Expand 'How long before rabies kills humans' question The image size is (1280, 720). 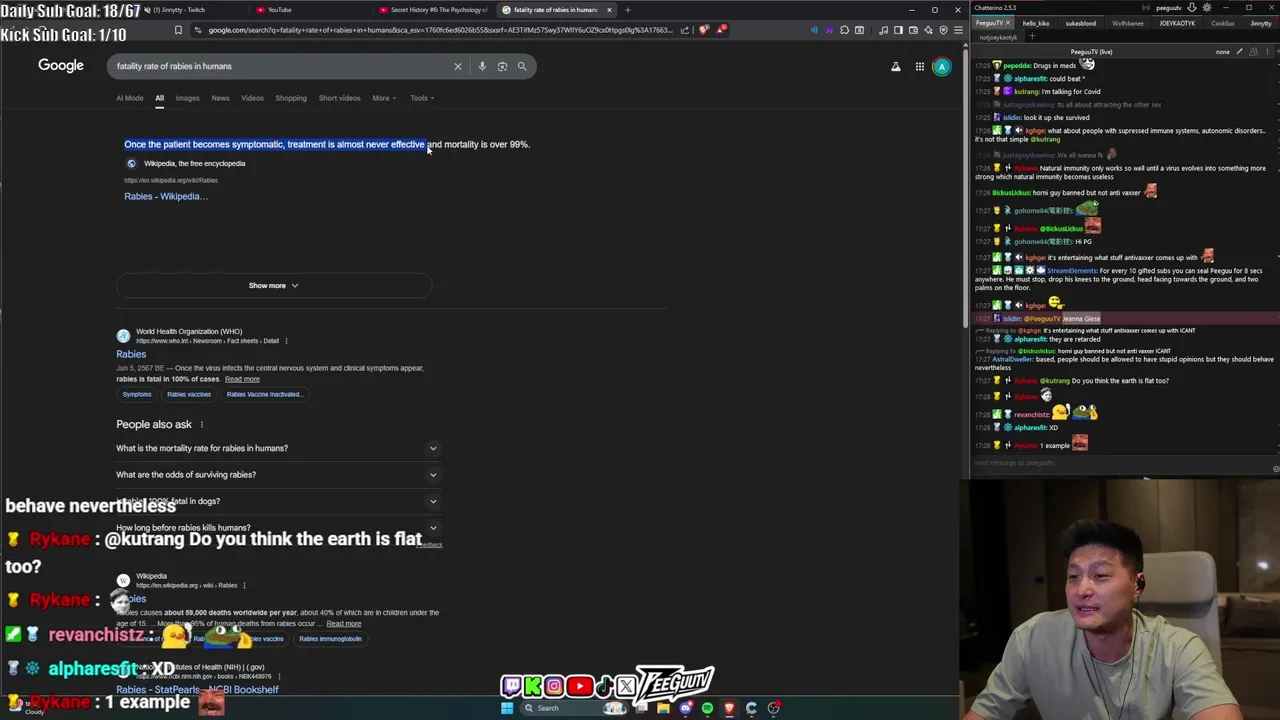(x=278, y=528)
